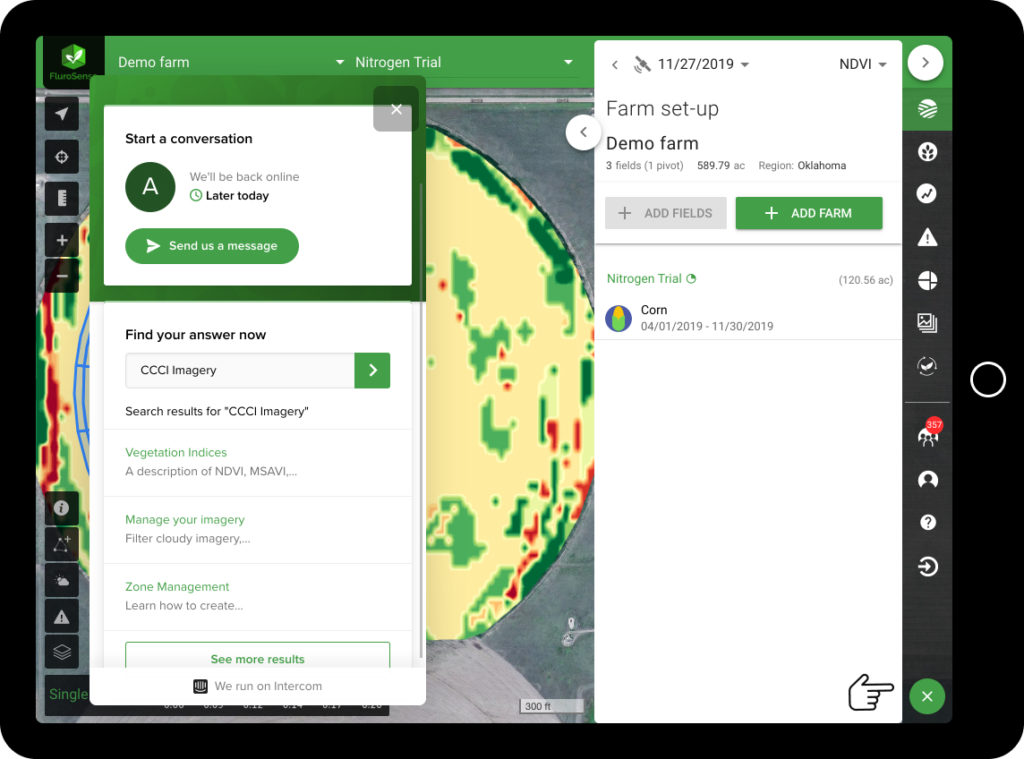The image size is (1024, 759).
Task: Click the 'Demo farm' heading in panel
Action: pos(652,143)
